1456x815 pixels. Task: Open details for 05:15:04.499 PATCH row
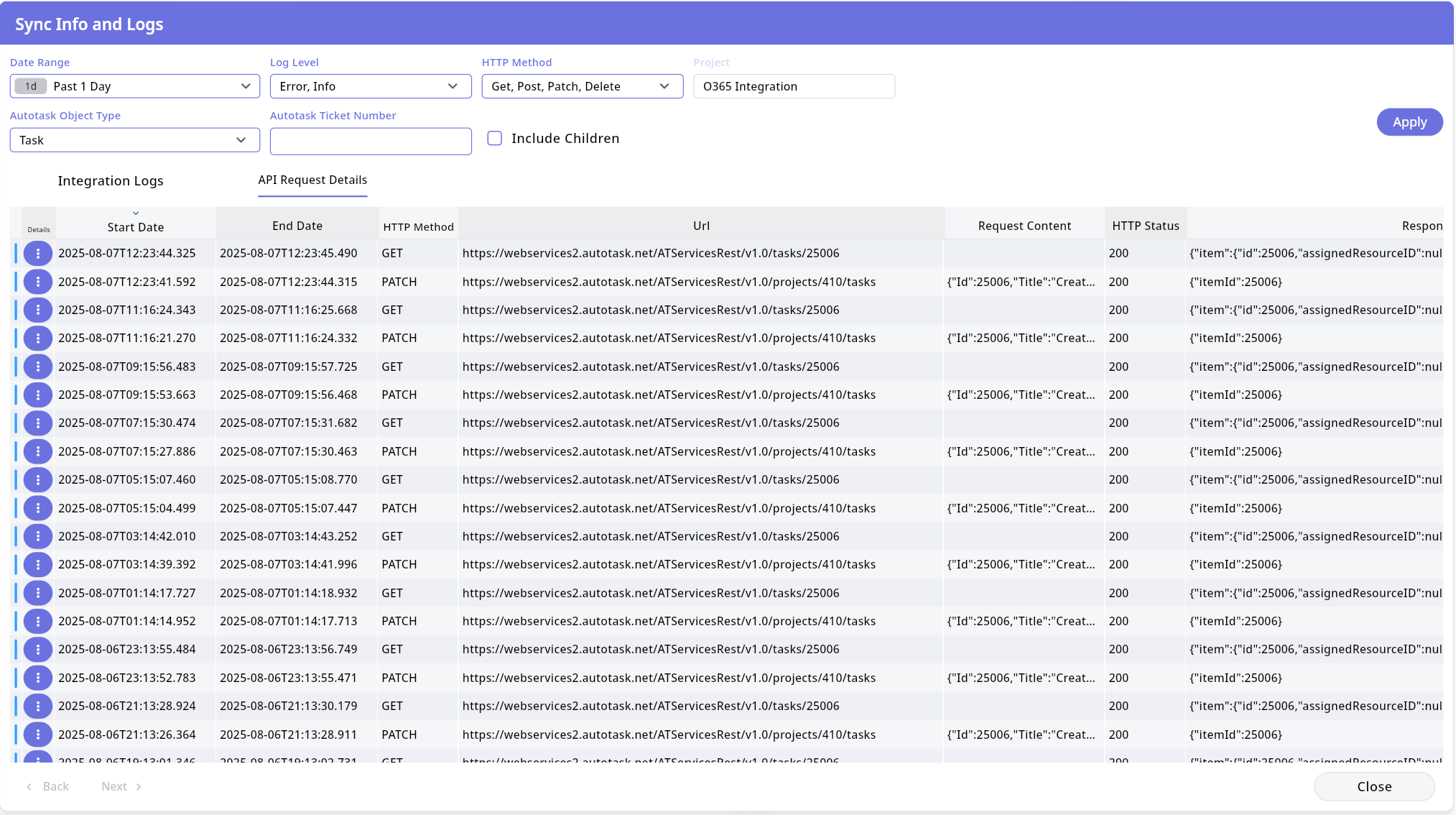(38, 508)
